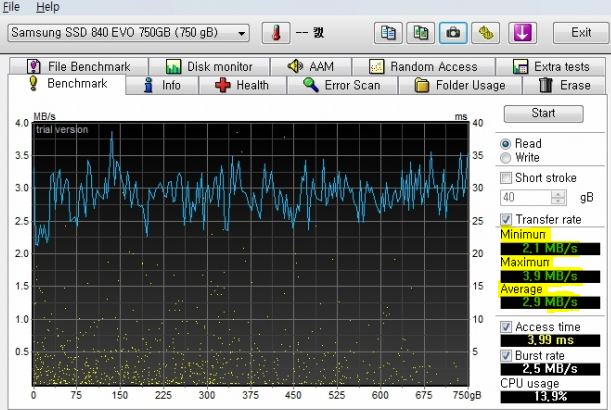Click the Erase trash can icon
Image resolution: width=611 pixels, height=410 pixels.
[546, 85]
